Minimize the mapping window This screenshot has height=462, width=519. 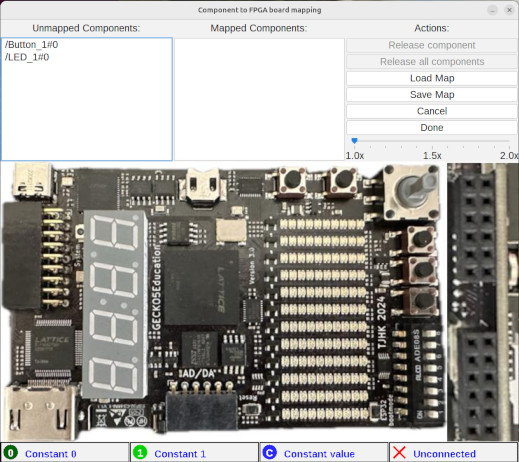coord(492,10)
